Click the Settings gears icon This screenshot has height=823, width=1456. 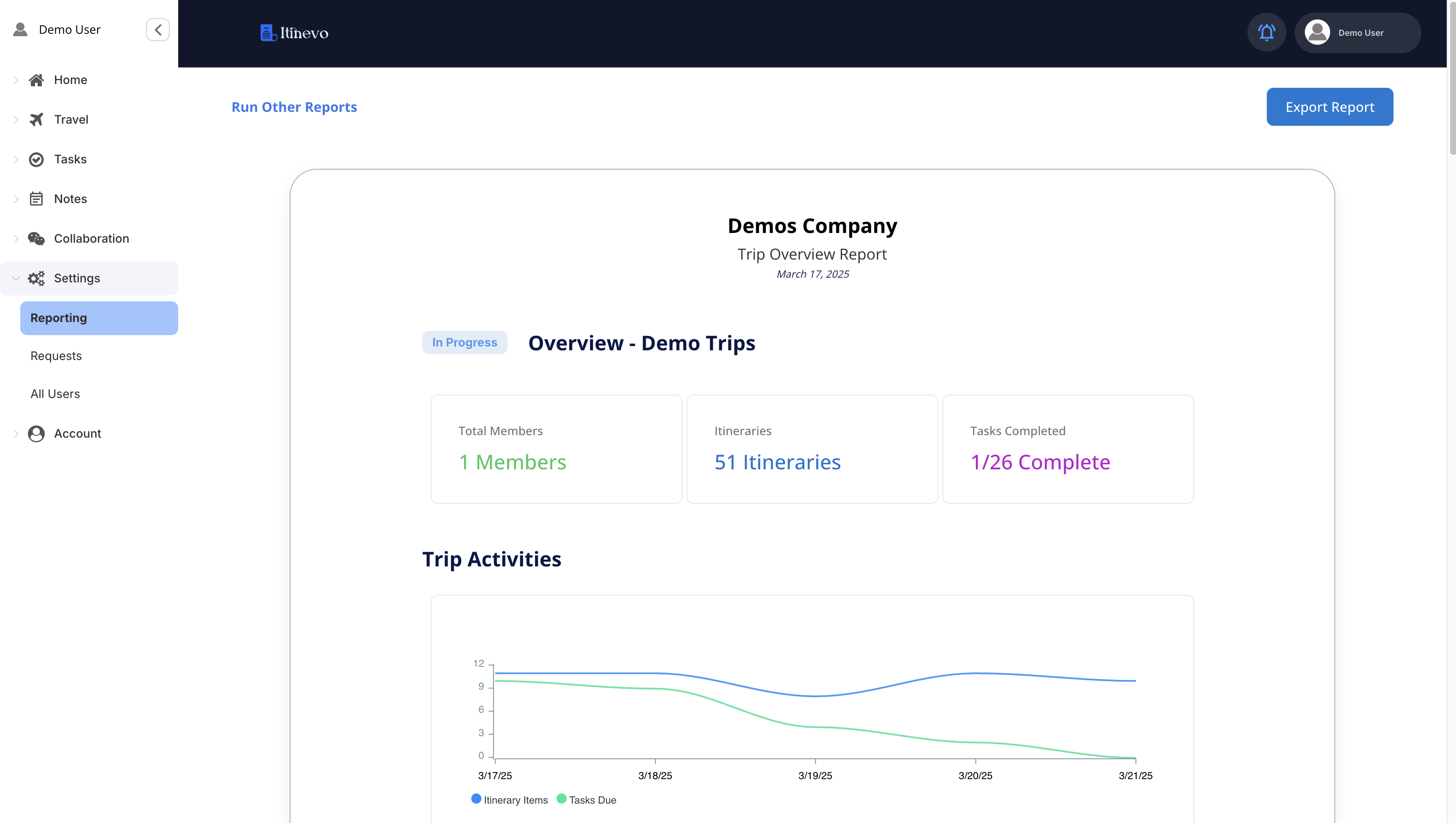click(36, 278)
